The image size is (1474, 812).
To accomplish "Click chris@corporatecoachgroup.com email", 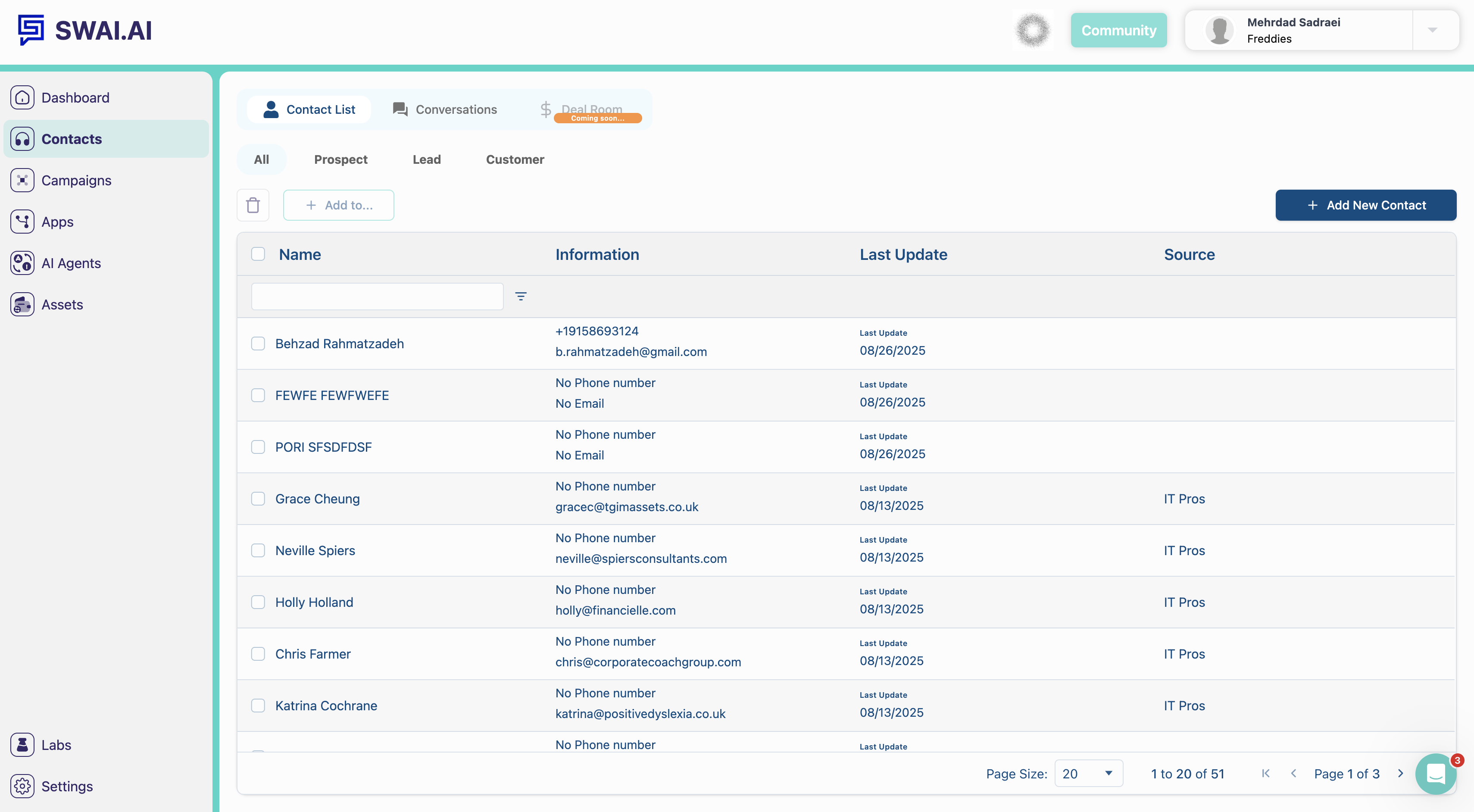I will tap(648, 662).
